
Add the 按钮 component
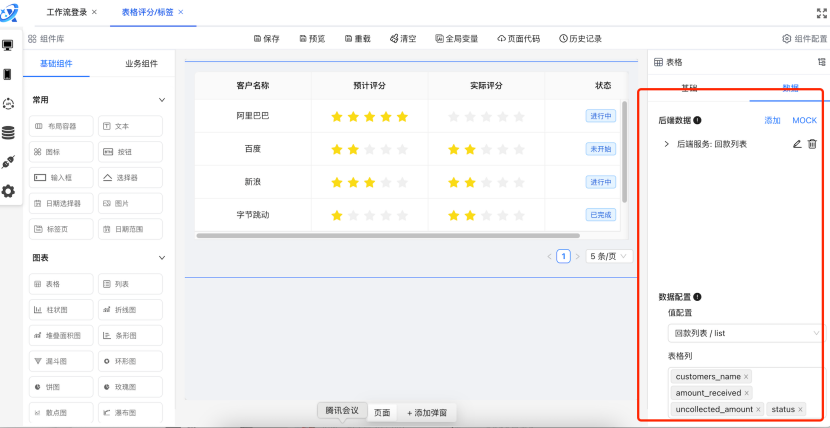point(130,152)
